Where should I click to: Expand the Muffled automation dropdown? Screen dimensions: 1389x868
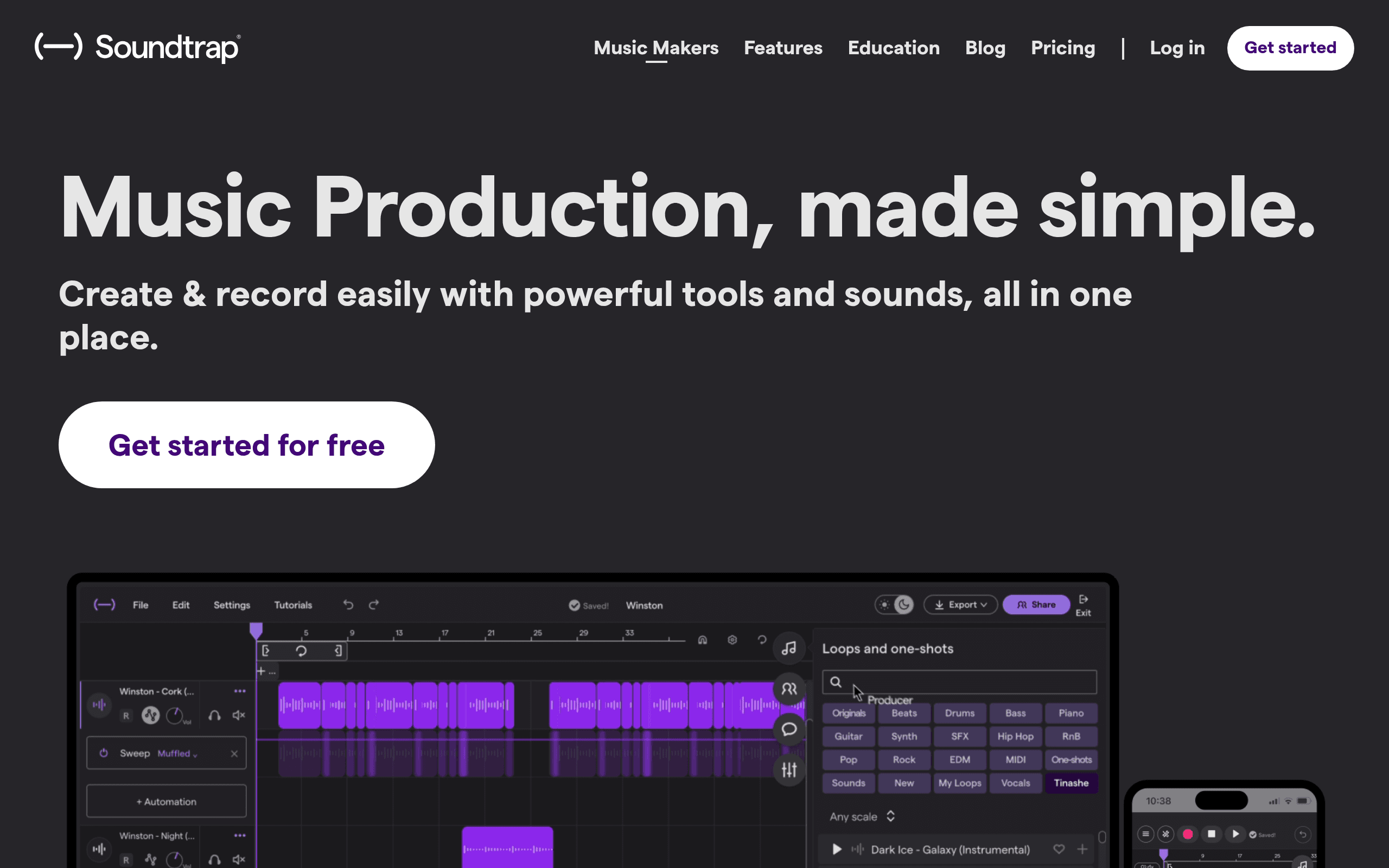click(177, 754)
